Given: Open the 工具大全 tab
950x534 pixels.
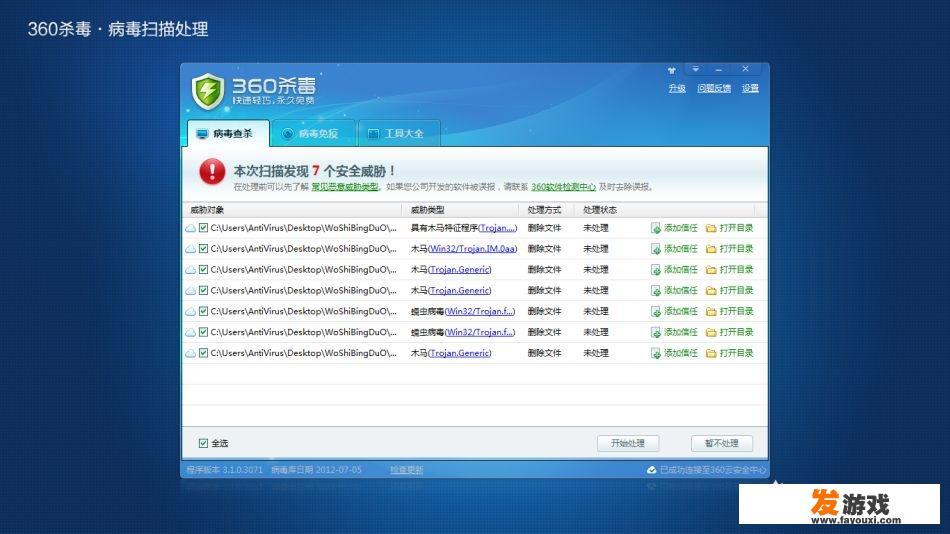Looking at the screenshot, I should coord(399,133).
